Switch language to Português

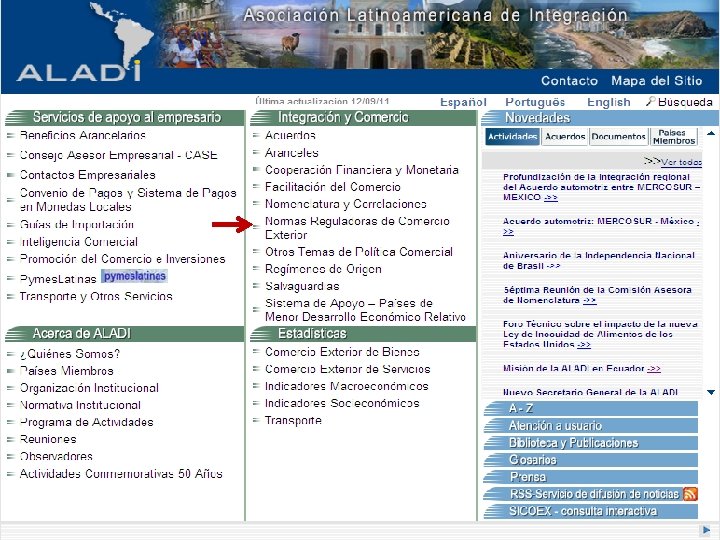pyautogui.click(x=535, y=102)
